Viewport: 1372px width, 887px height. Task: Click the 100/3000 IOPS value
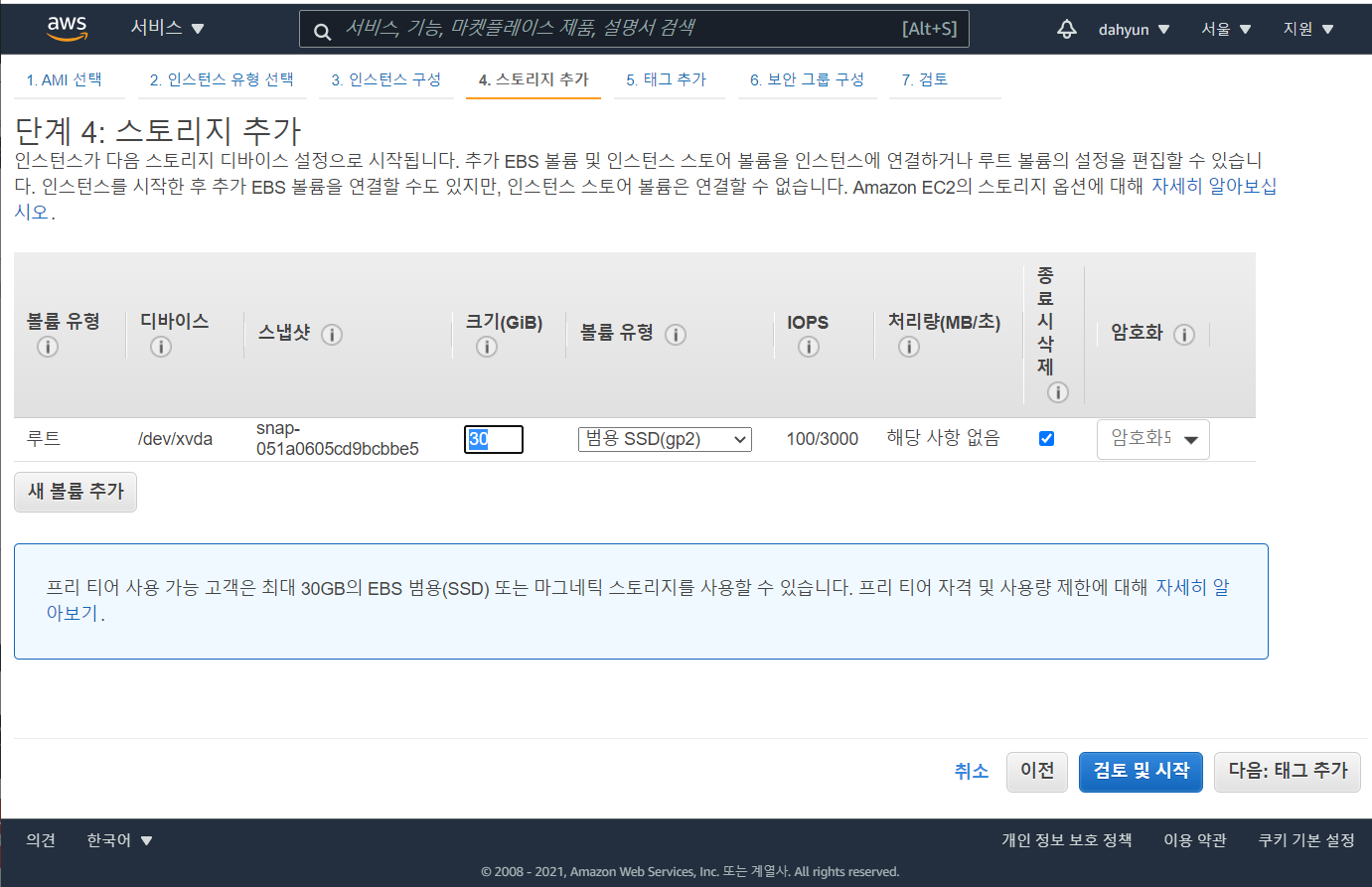click(823, 439)
